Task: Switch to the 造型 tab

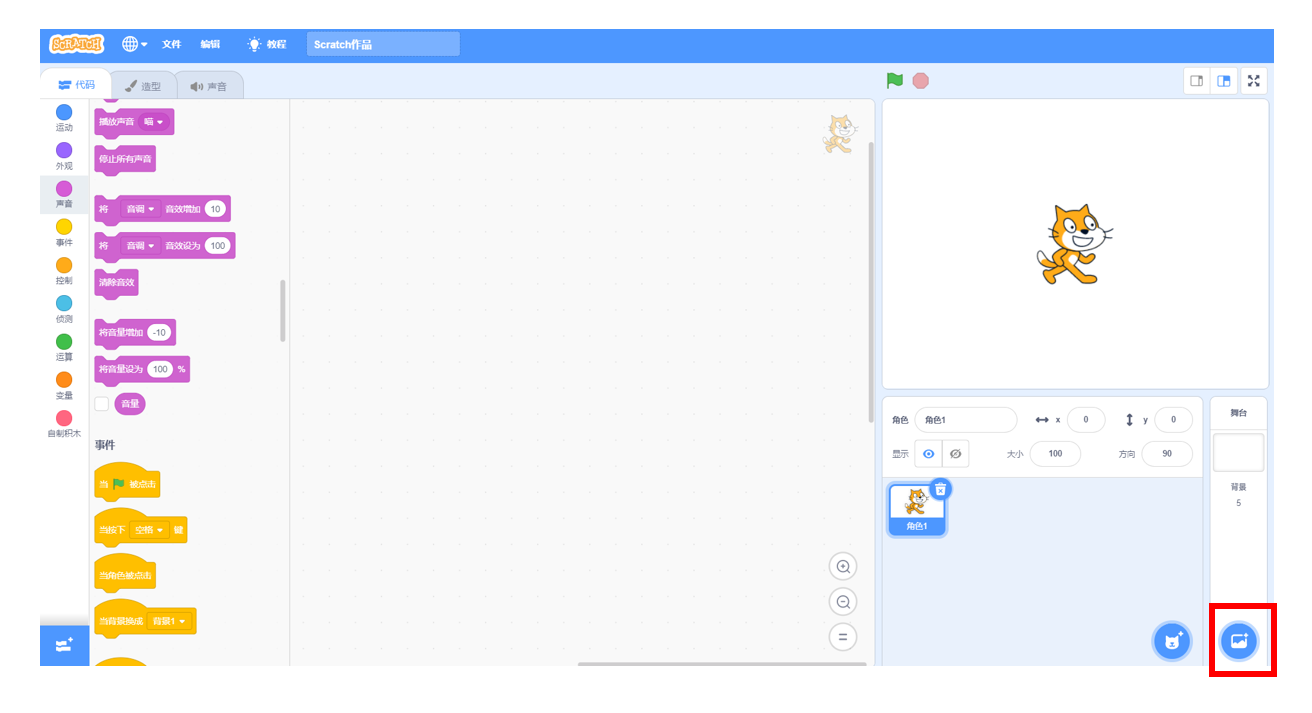Action: pyautogui.click(x=143, y=86)
